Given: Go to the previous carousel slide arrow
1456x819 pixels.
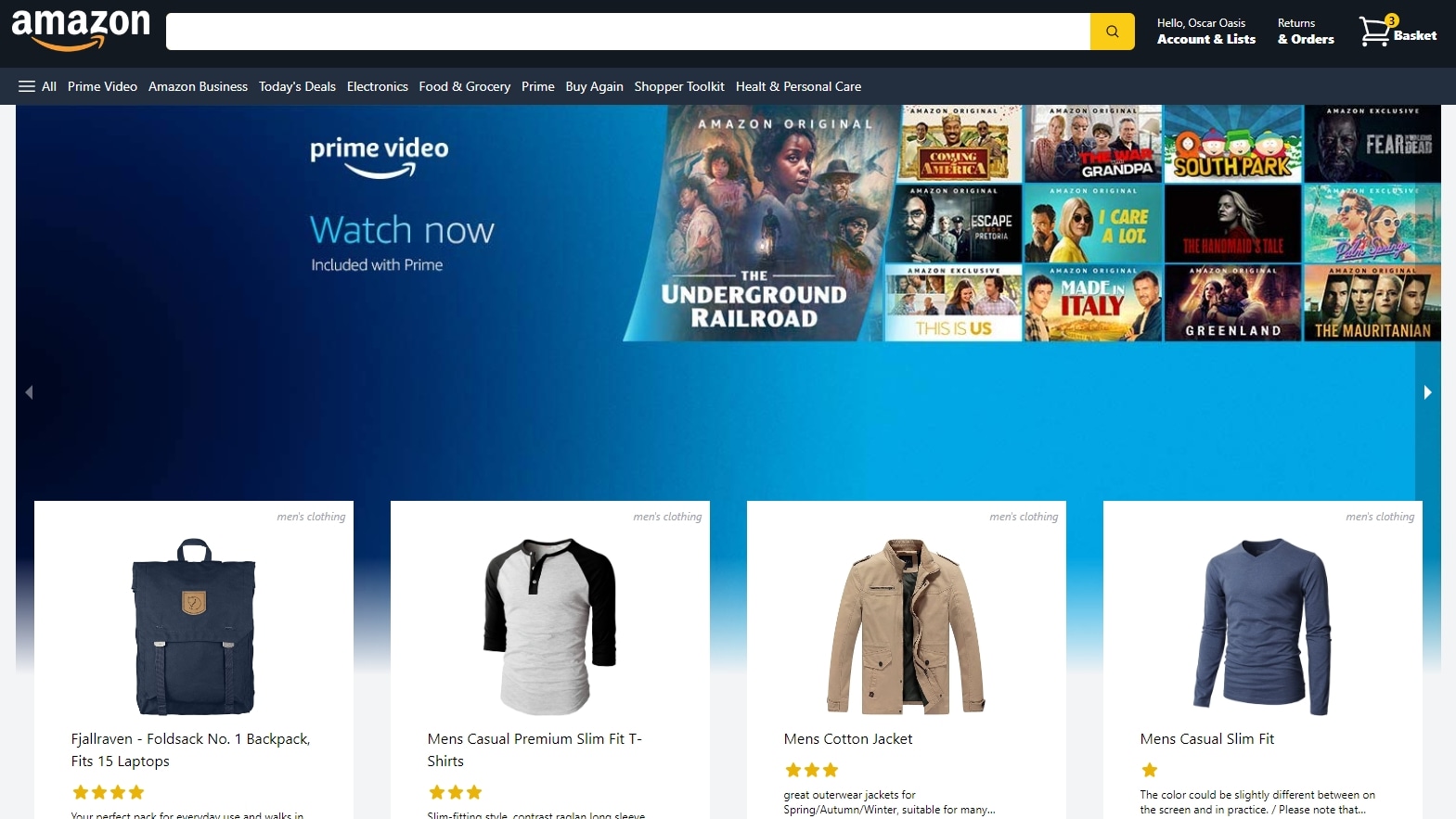Looking at the screenshot, I should tap(29, 392).
